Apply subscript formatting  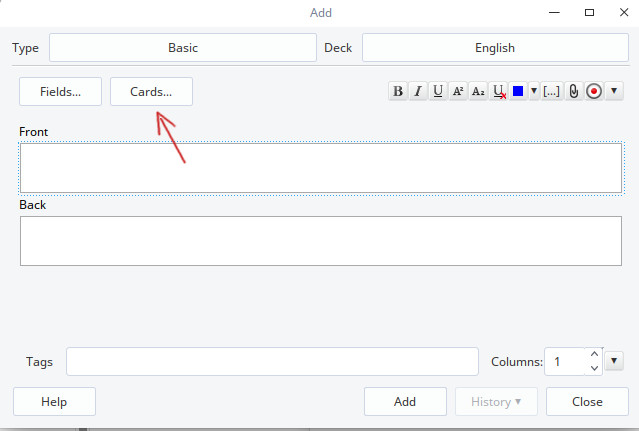click(478, 91)
